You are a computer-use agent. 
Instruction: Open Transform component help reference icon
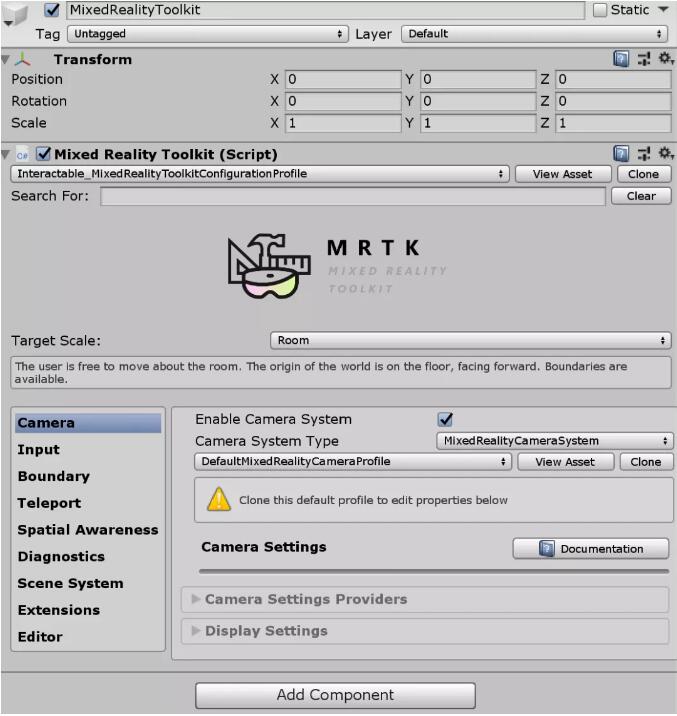click(x=621, y=59)
